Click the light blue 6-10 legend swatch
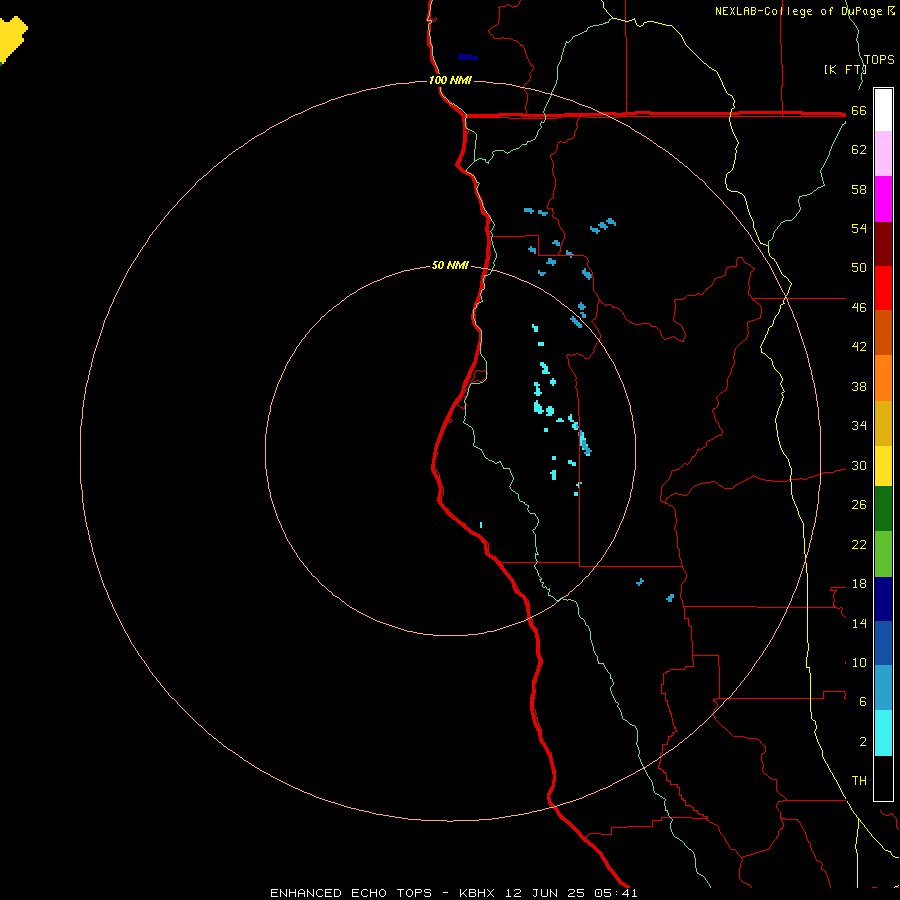This screenshot has height=900, width=900. [883, 687]
